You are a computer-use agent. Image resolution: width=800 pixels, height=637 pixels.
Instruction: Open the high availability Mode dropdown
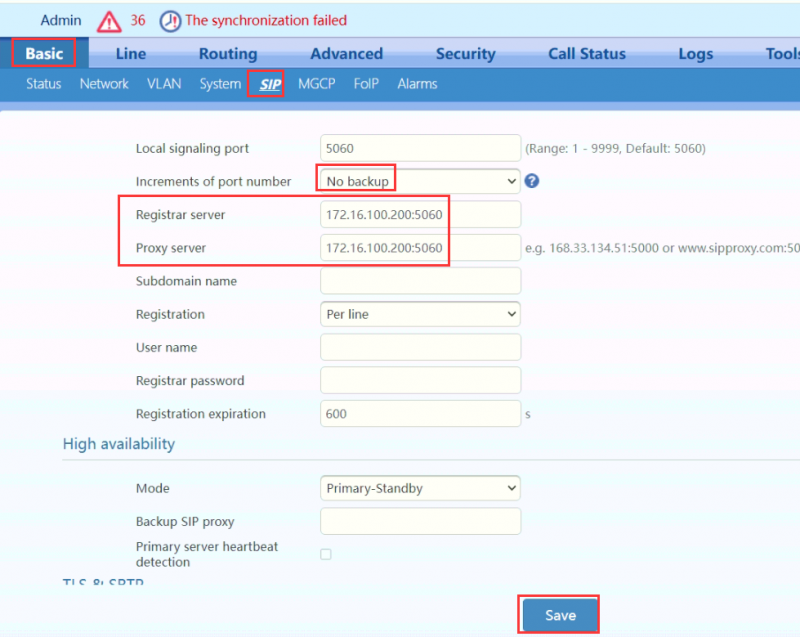pos(419,488)
